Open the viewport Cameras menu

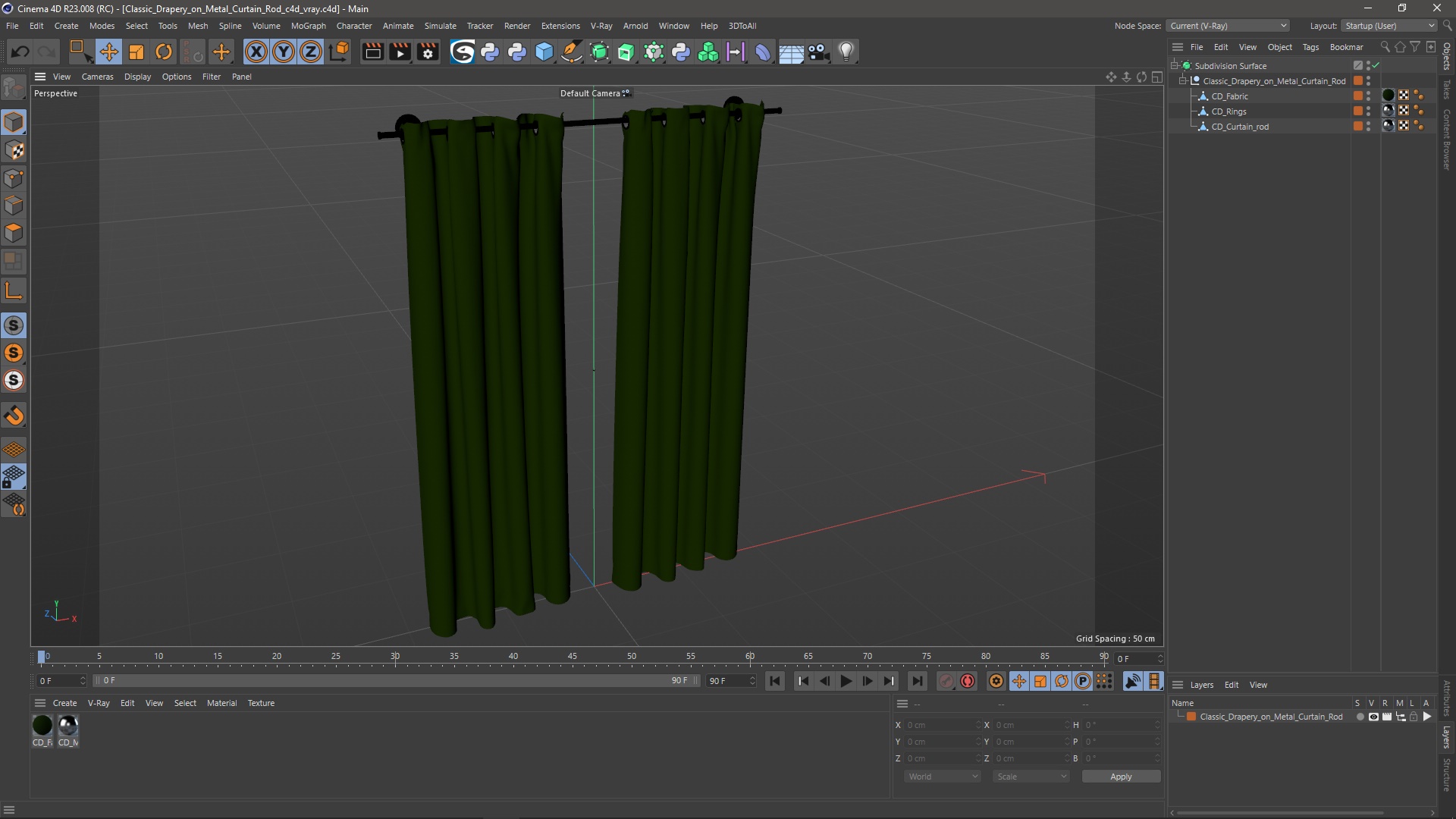tap(97, 77)
